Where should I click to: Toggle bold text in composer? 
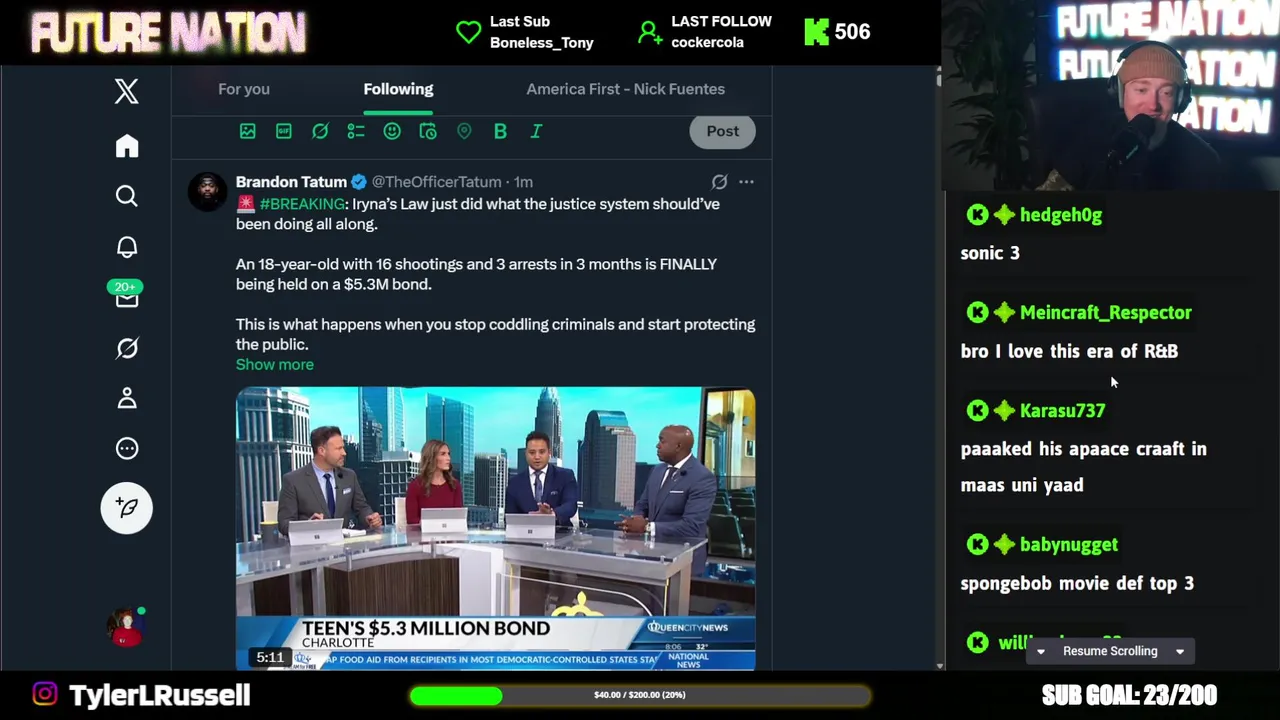pos(500,131)
